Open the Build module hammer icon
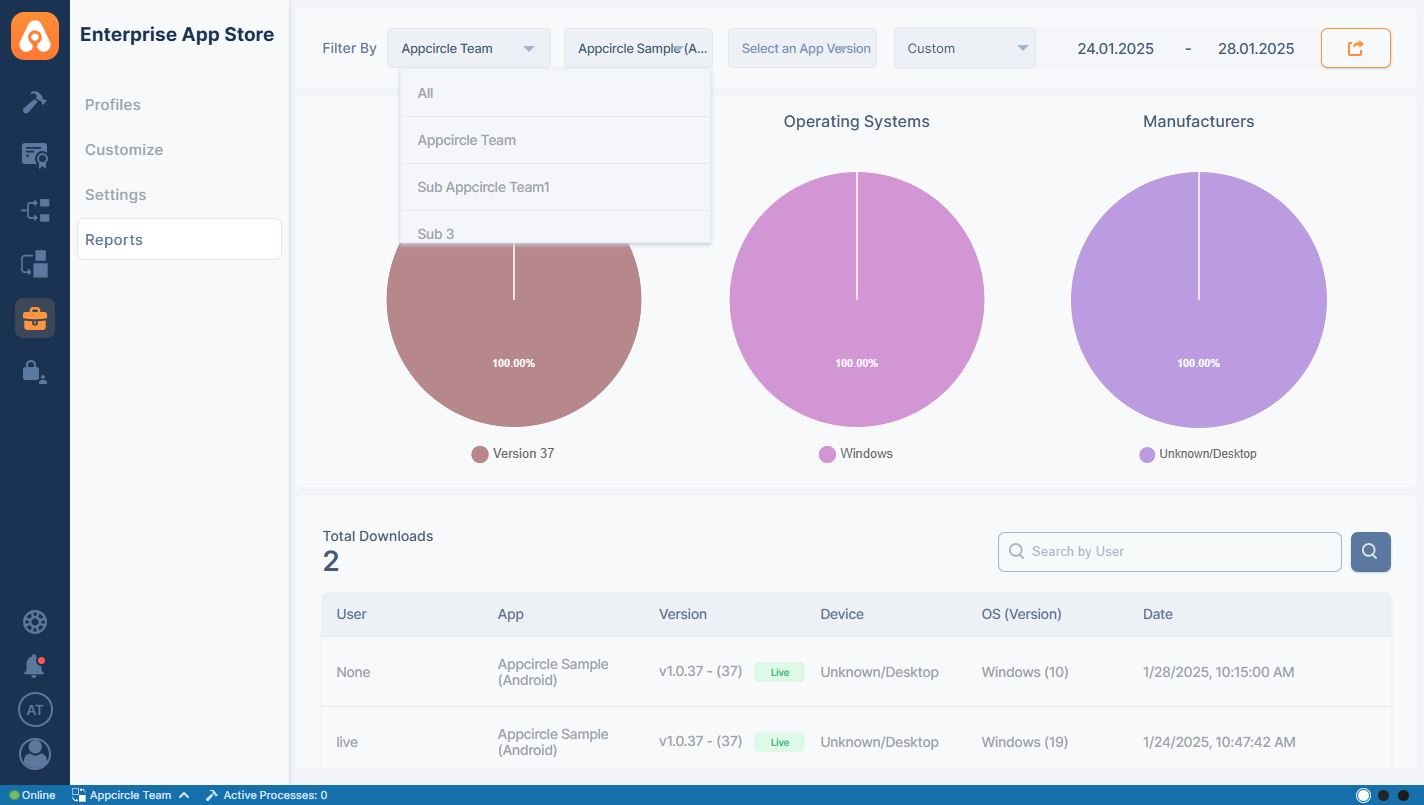 [35, 102]
